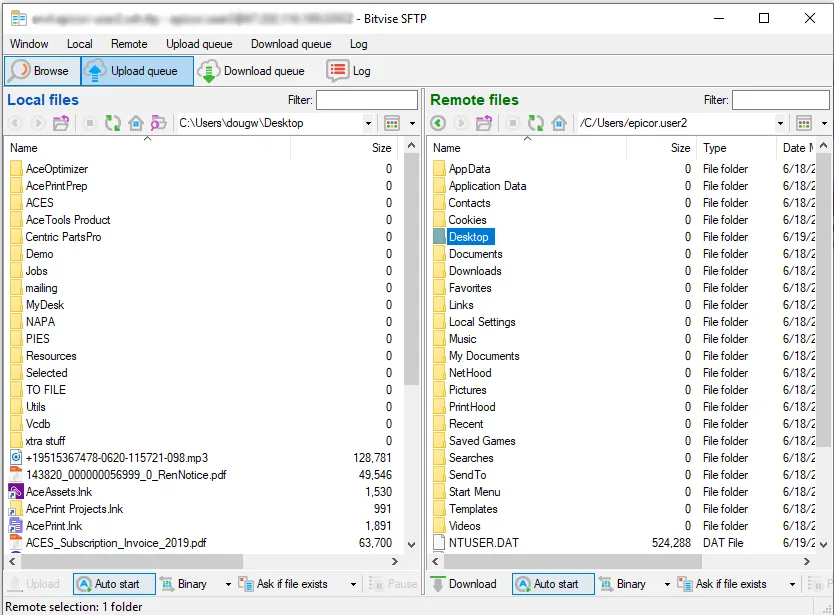Viewport: 834px width, 615px height.
Task: Open the Log toolbar button
Action: [349, 71]
